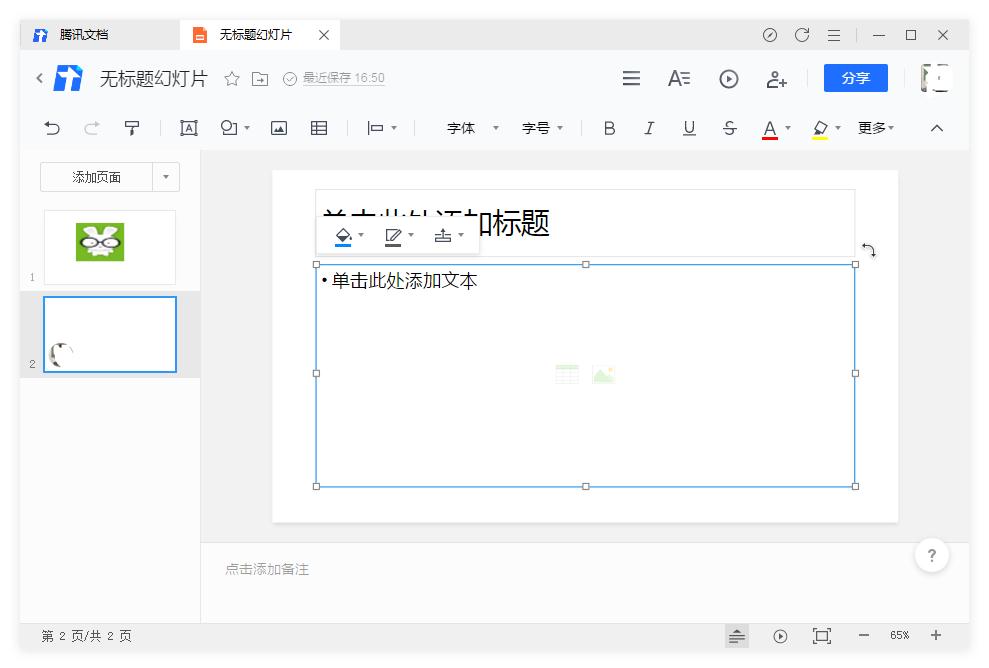The width and height of the screenshot is (989, 668).
Task: Open the 字体 font dropdown
Action: [x=472, y=129]
